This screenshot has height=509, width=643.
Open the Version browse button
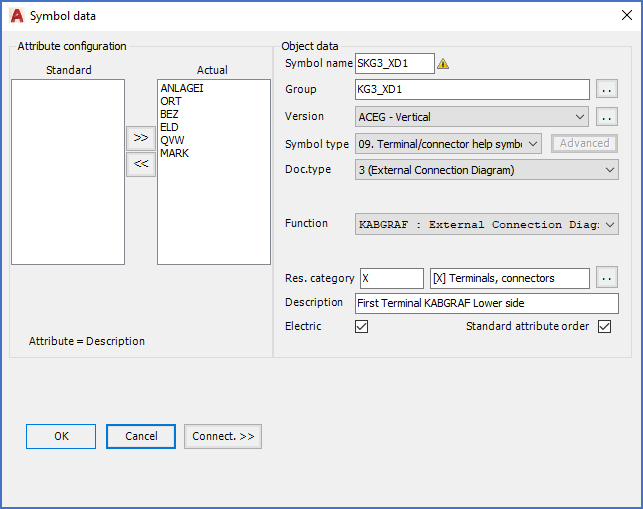(607, 117)
